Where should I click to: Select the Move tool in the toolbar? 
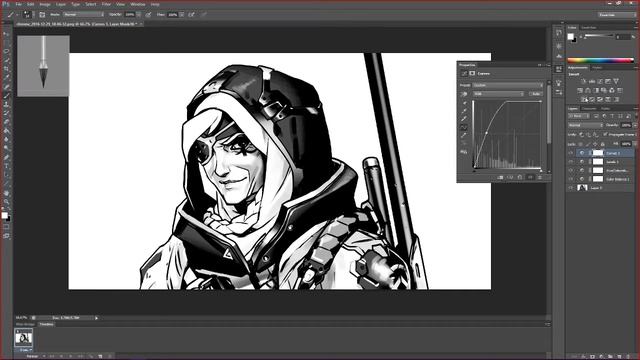click(6, 34)
